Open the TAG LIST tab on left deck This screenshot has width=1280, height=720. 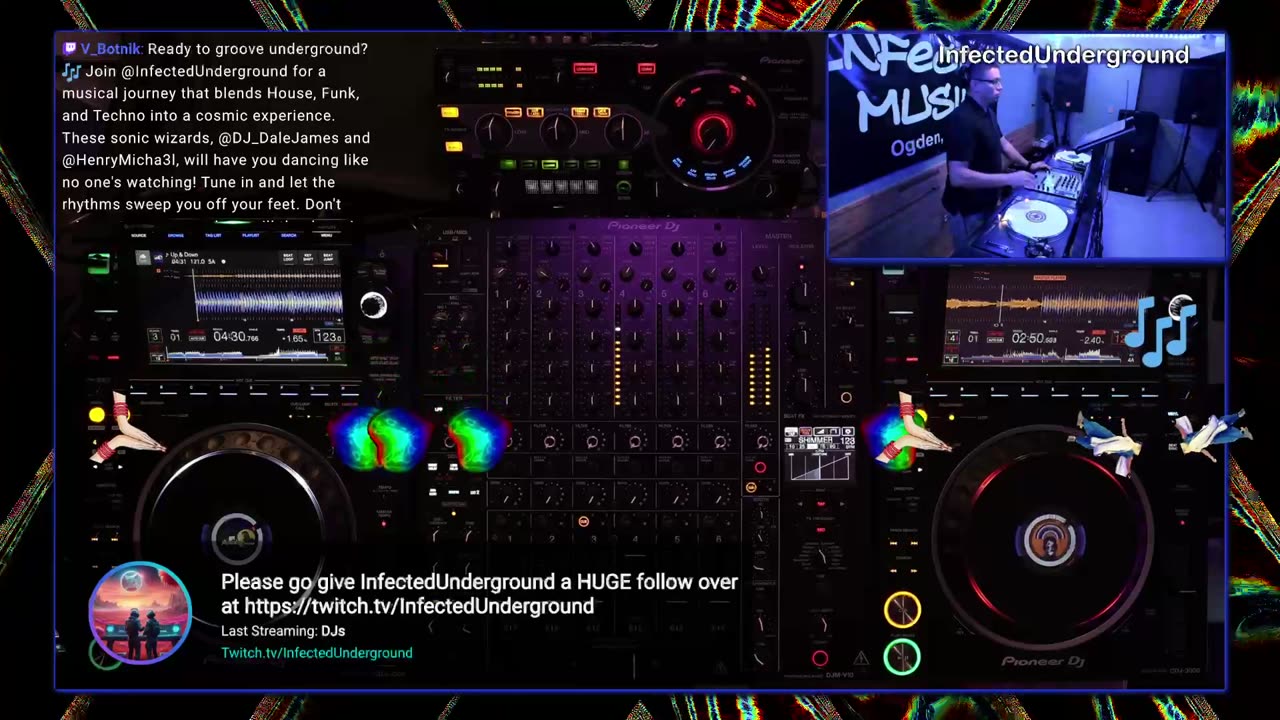pos(213,235)
